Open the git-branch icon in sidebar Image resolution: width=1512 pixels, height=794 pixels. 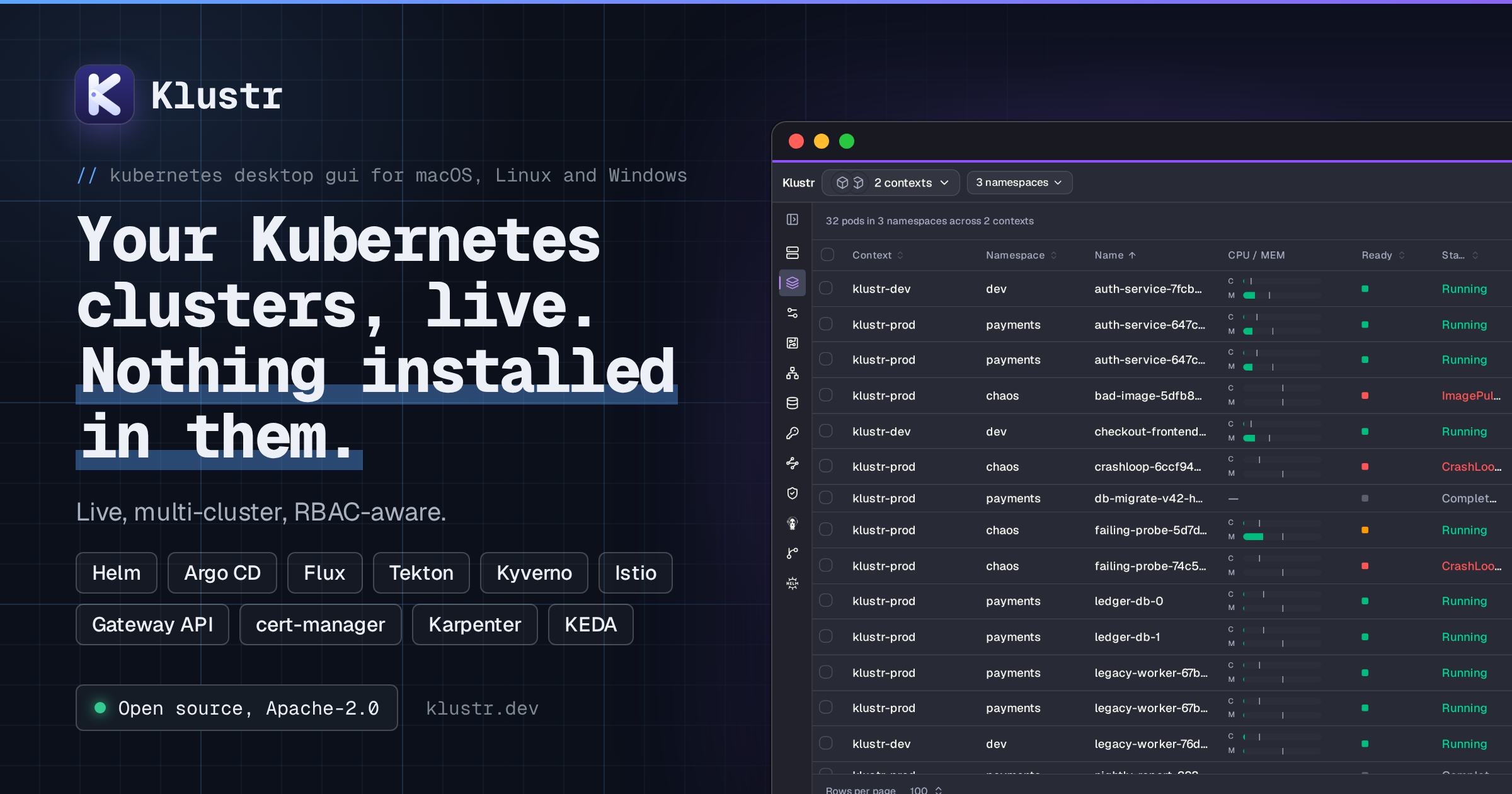click(x=793, y=553)
